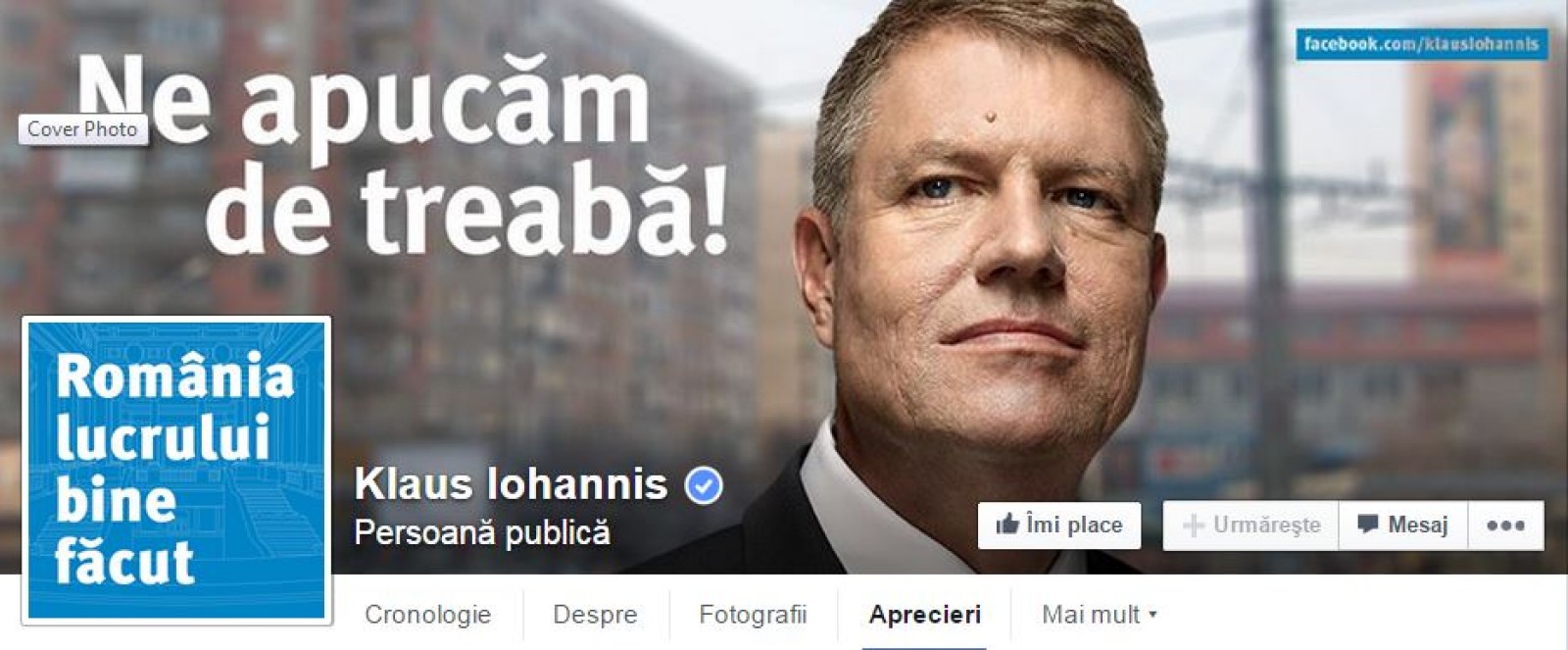
Task: Send a message using the Mesaj label
Action: 1417,525
